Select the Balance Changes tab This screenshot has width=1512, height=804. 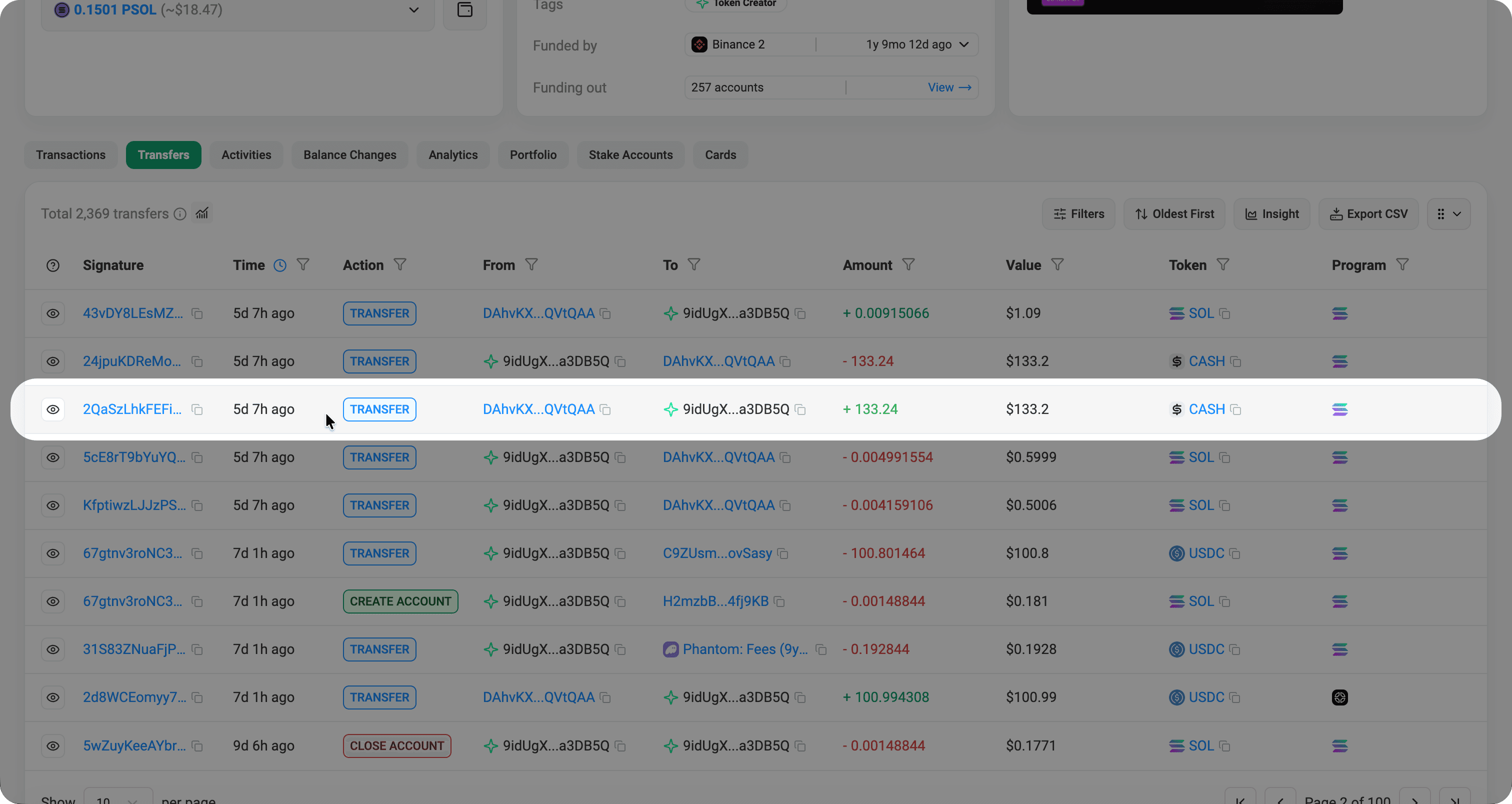pyautogui.click(x=350, y=155)
